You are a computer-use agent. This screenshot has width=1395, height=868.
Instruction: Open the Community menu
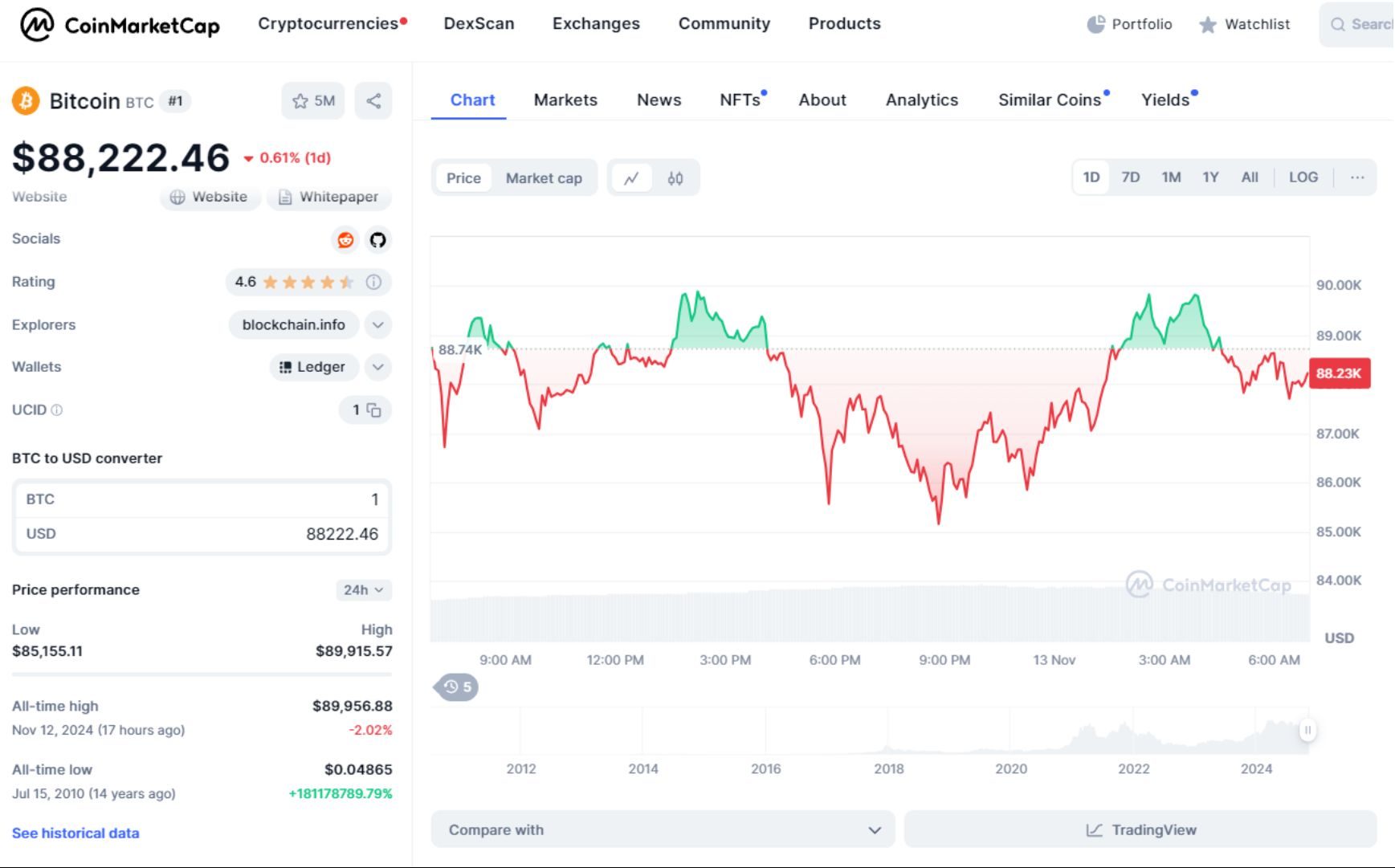(723, 23)
